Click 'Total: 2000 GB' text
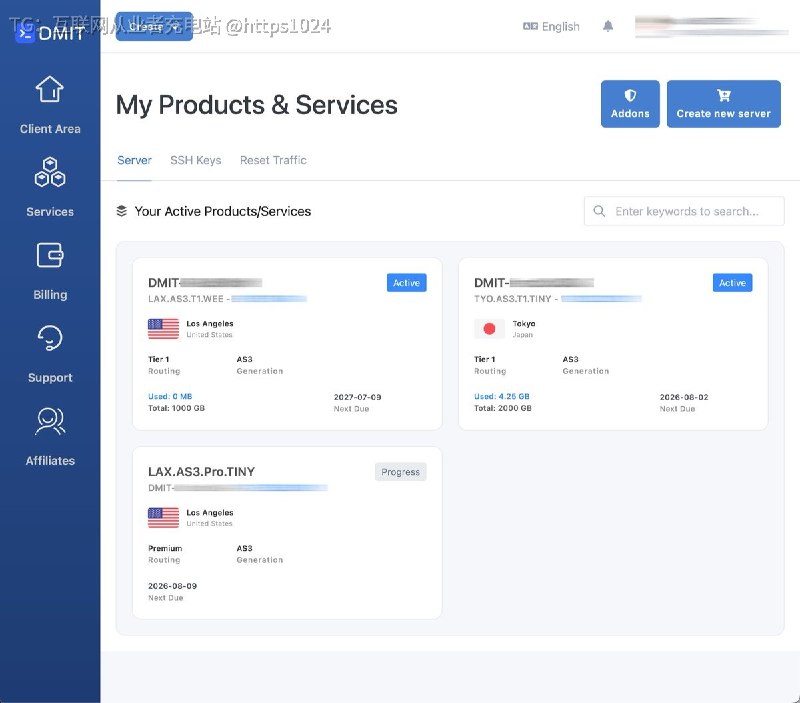This screenshot has width=800, height=703. [503, 408]
